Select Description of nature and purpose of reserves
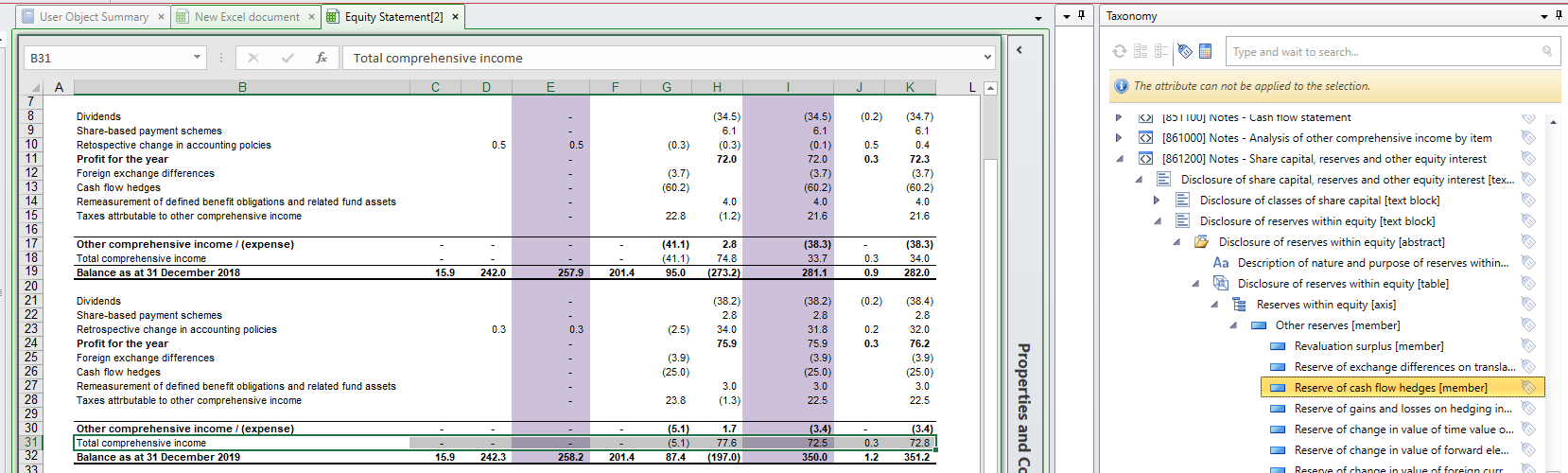Viewport: 1568px width, 473px height. tap(1373, 263)
